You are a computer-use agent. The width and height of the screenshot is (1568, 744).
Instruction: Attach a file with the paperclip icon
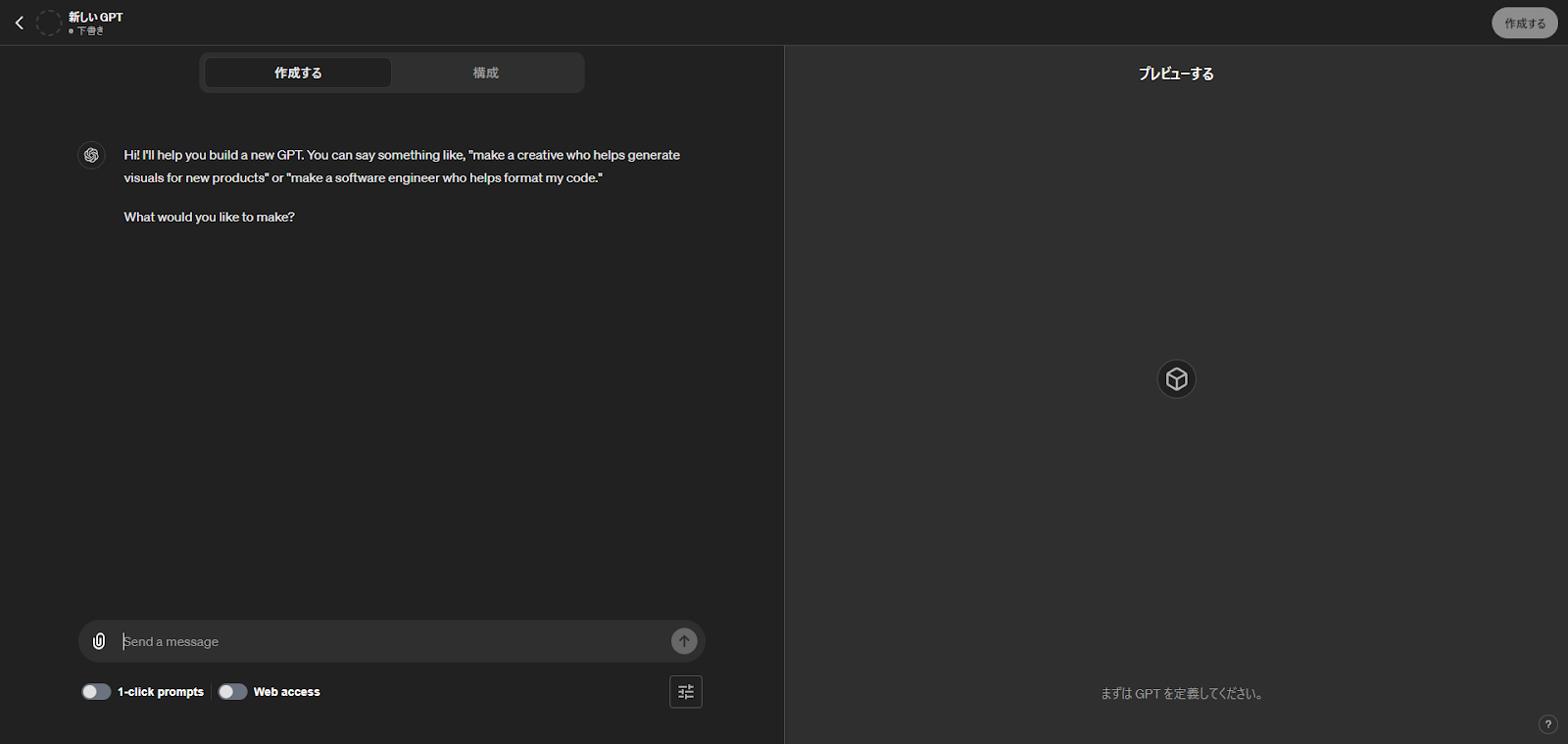[x=99, y=641]
